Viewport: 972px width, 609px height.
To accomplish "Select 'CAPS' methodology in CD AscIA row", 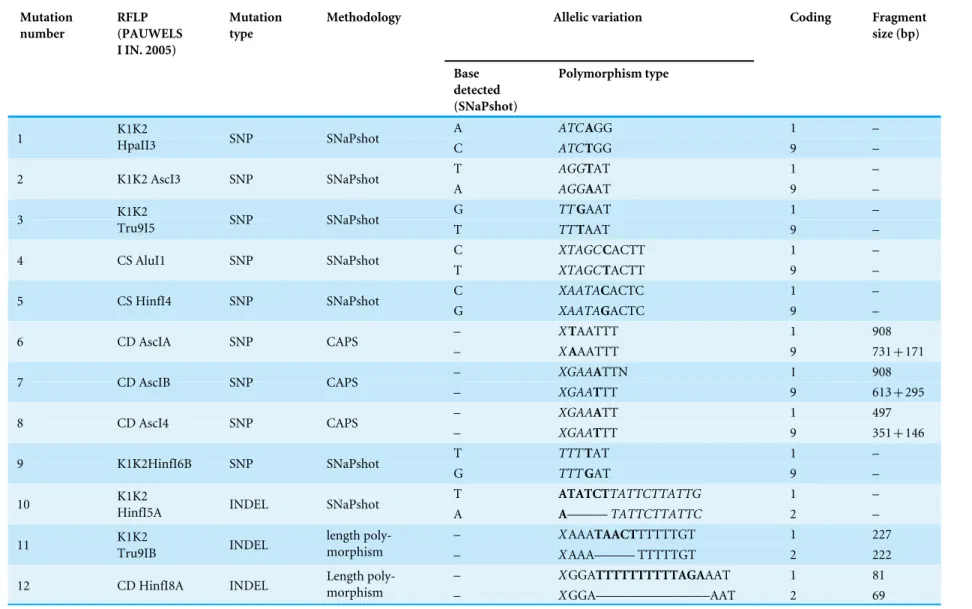I will point(342,342).
